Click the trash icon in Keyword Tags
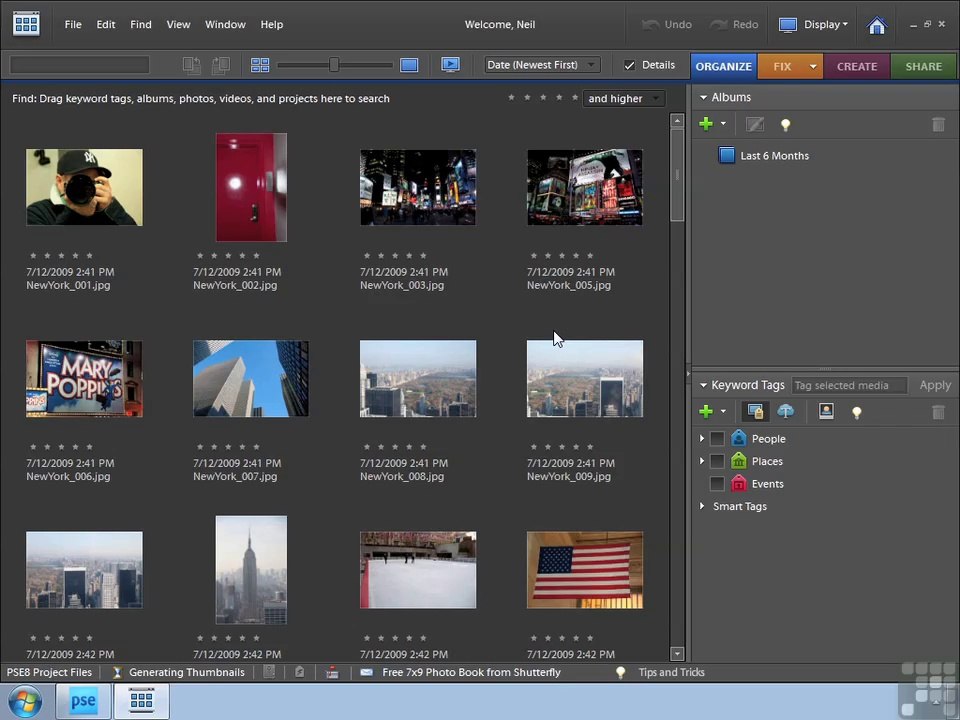Viewport: 960px width, 720px height. pyautogui.click(x=938, y=412)
